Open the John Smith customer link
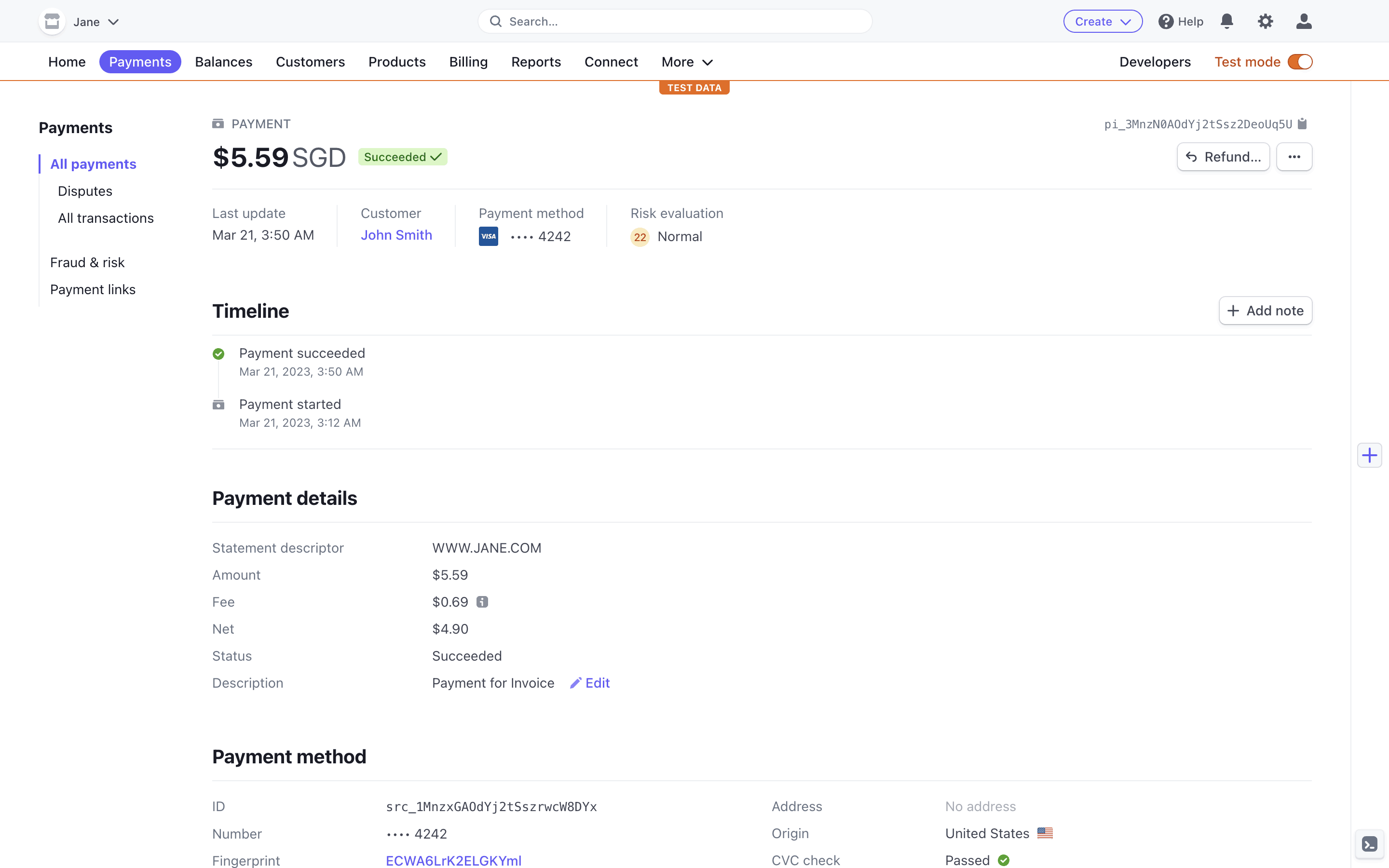The width and height of the screenshot is (1389, 868). pyautogui.click(x=396, y=235)
